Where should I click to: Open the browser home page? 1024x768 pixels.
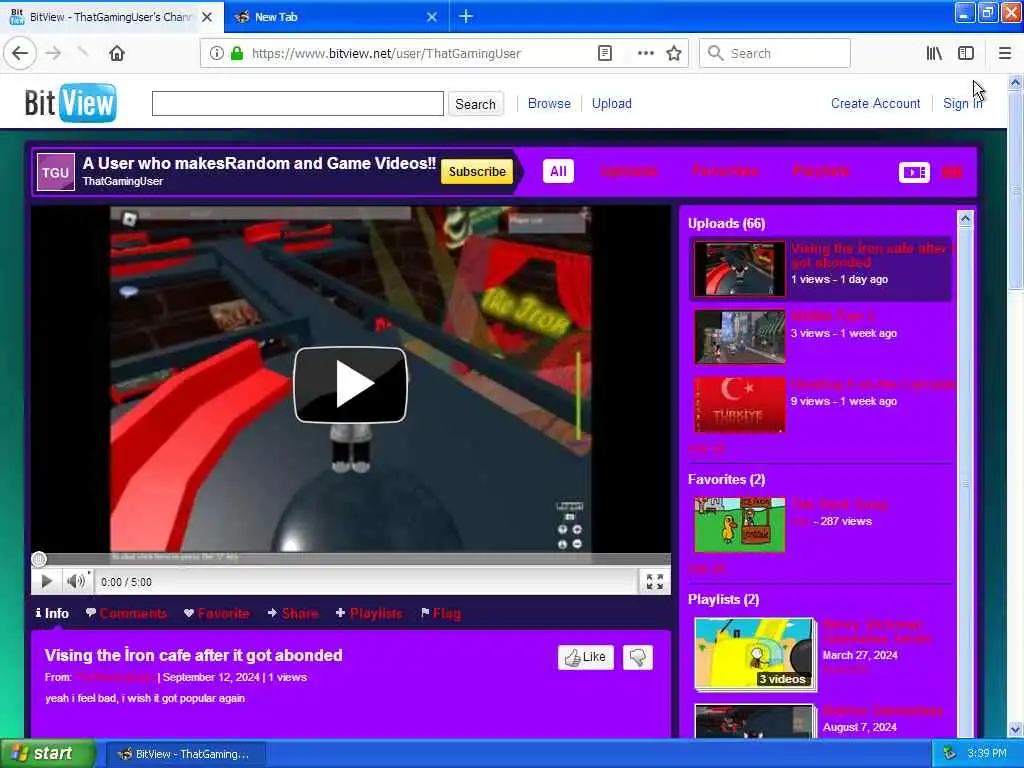(117, 53)
